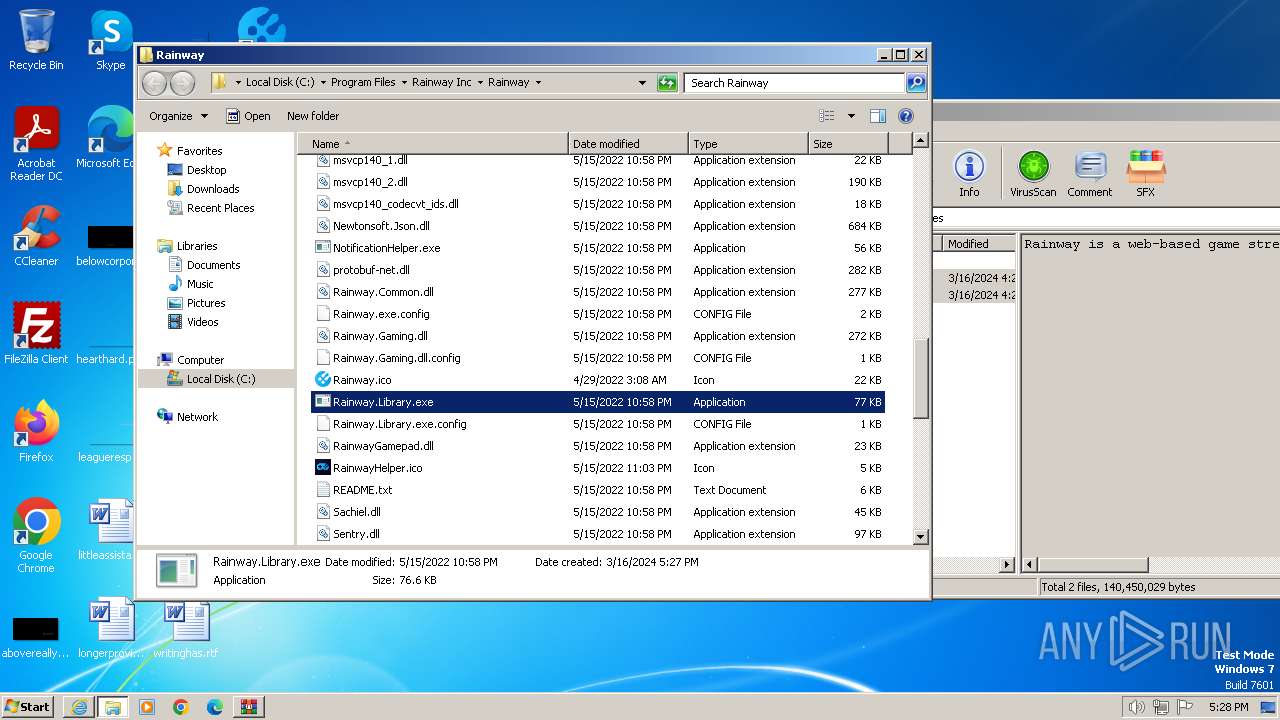Image resolution: width=1280 pixels, height=720 pixels.
Task: Open FileZilla Client desktop shortcut
Action: tap(36, 334)
